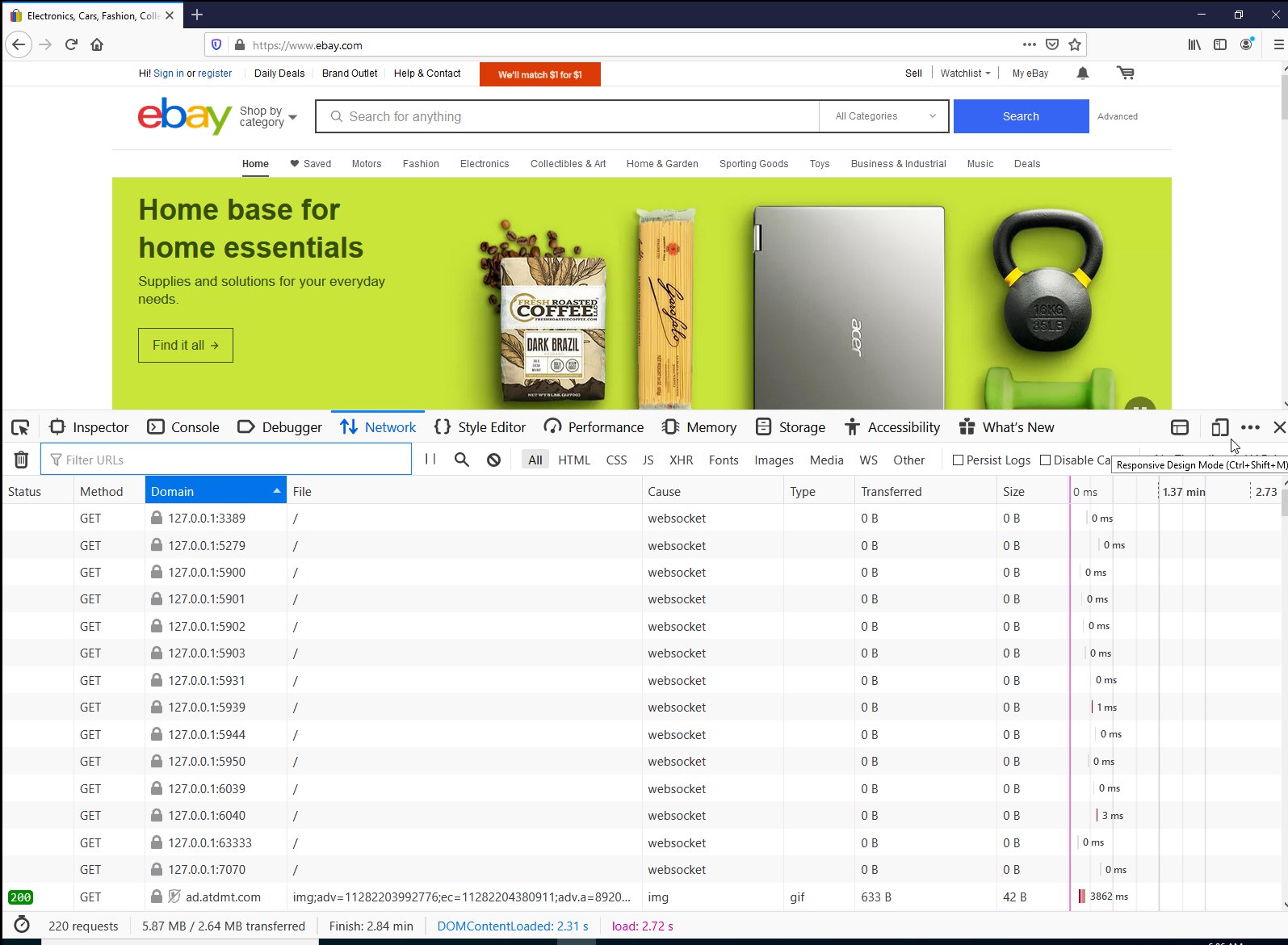Expand the Watchlist dropdown

[x=965, y=73]
